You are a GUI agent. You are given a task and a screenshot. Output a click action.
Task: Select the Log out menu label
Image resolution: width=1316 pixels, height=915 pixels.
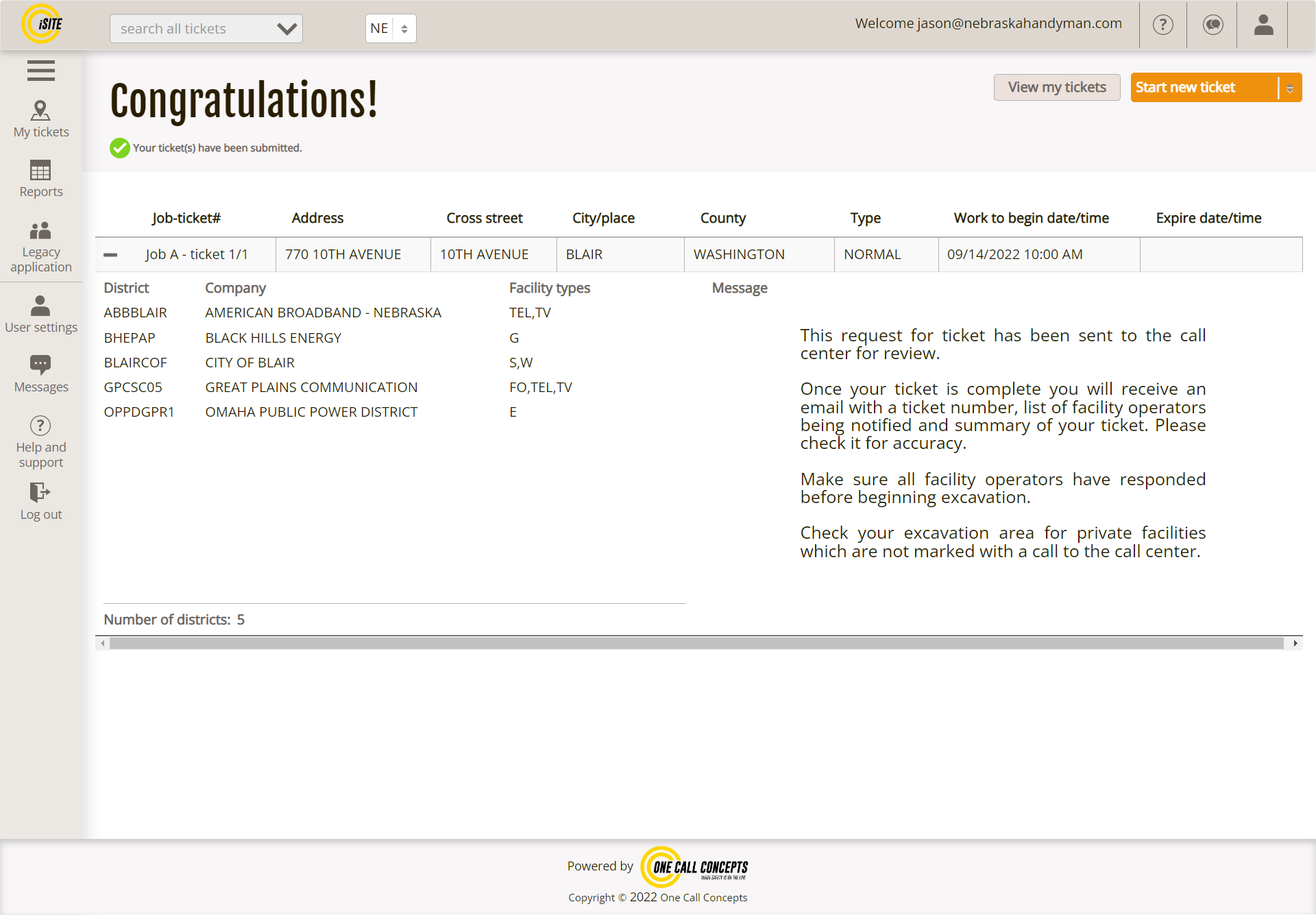(x=41, y=515)
